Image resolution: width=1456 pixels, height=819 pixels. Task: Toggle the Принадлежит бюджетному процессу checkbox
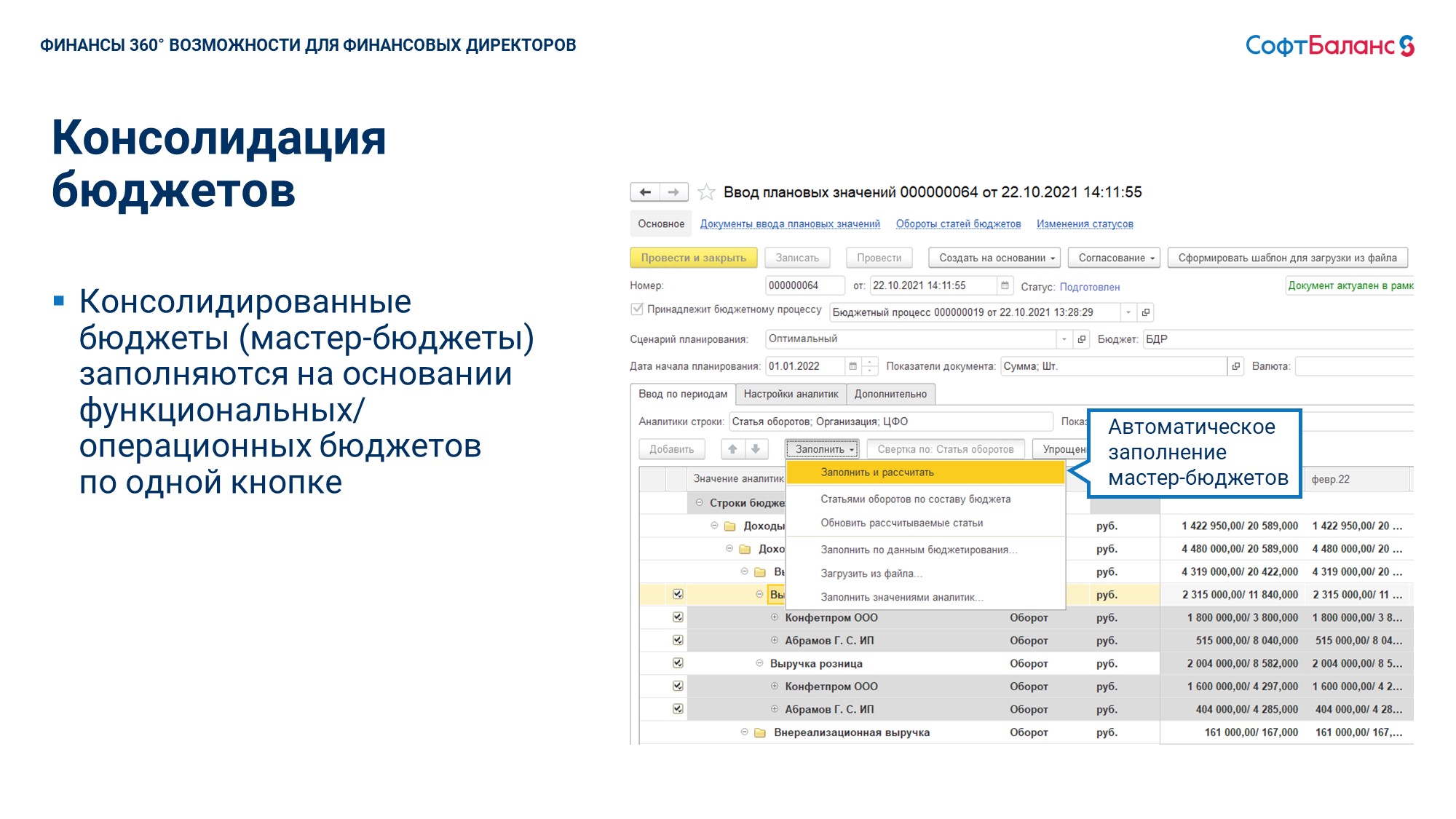[x=637, y=309]
